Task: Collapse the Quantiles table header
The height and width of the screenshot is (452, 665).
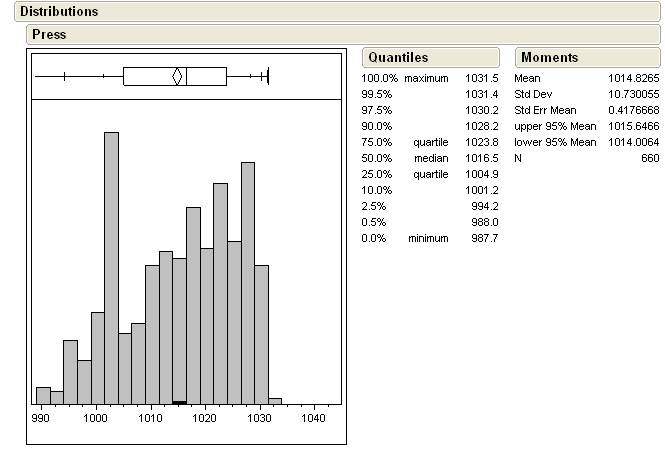Action: tap(398, 58)
